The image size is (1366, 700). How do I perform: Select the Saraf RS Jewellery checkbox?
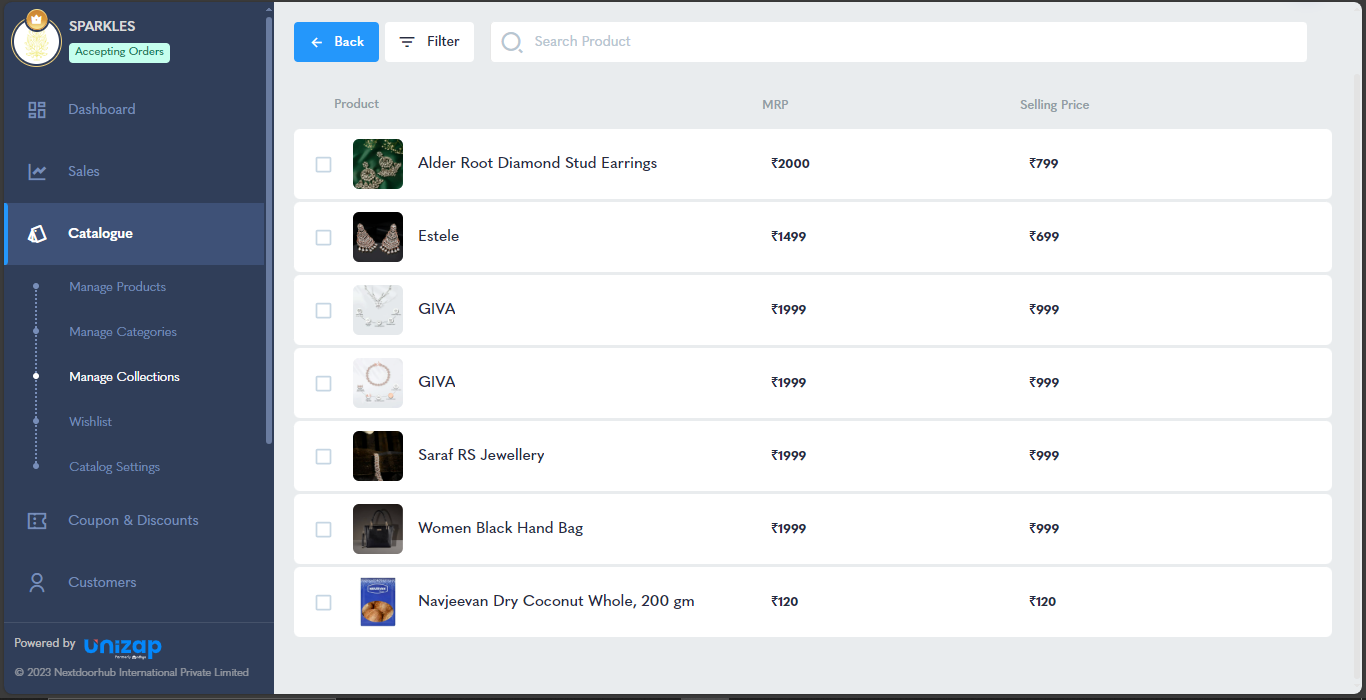[323, 456]
